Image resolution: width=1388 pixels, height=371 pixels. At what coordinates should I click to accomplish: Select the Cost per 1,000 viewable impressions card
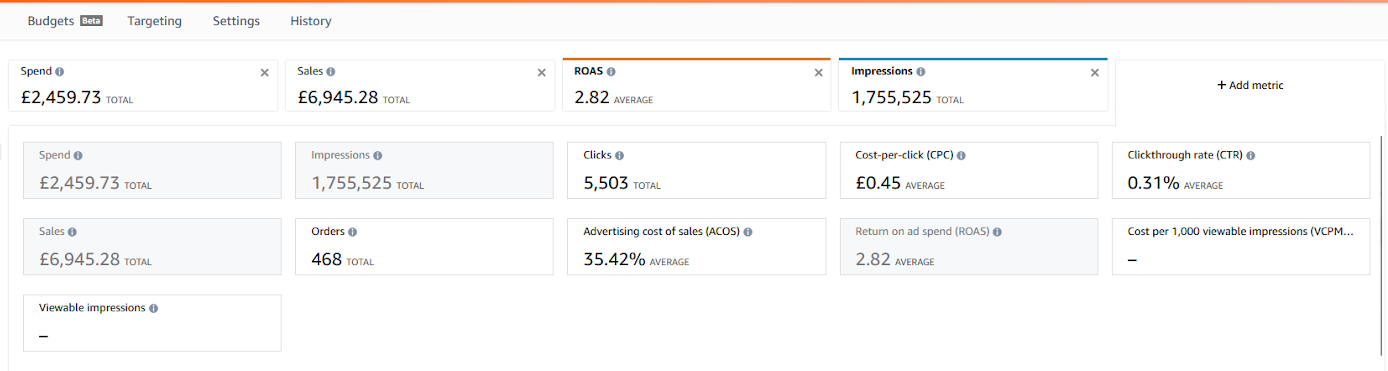click(1241, 246)
